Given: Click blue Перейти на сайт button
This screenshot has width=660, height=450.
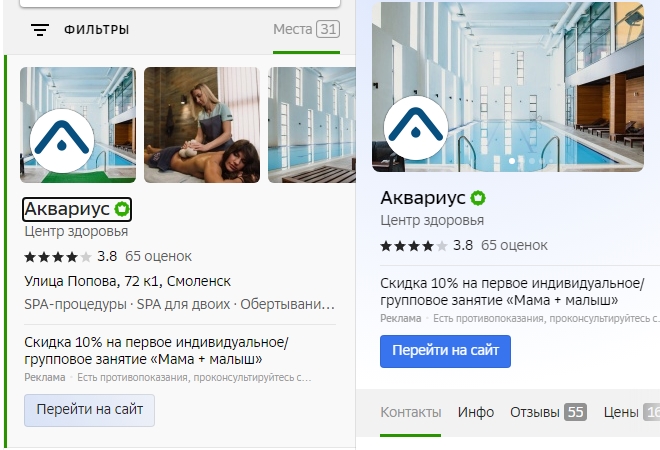Looking at the screenshot, I should point(445,351).
